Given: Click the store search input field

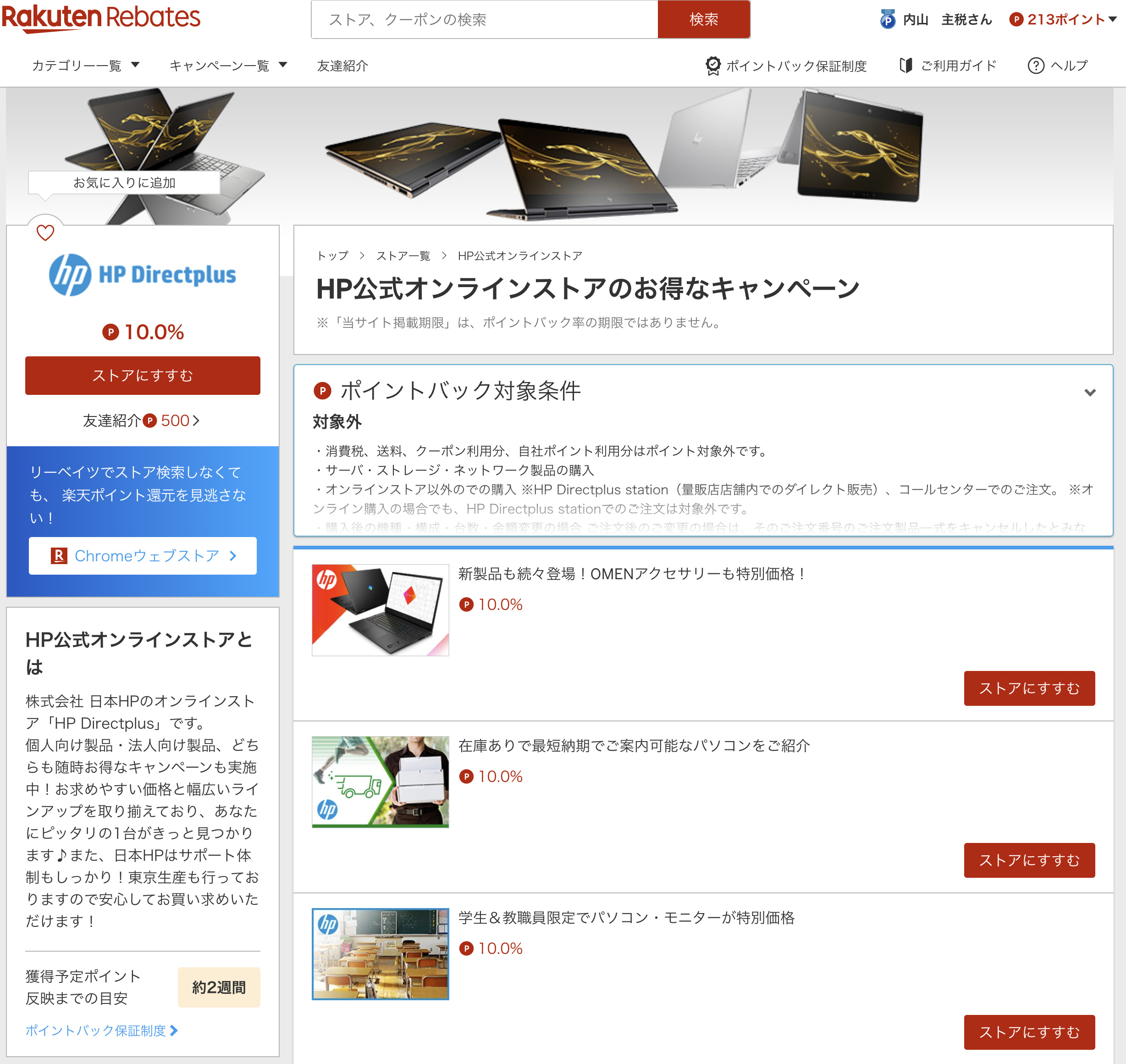Looking at the screenshot, I should click(485, 19).
